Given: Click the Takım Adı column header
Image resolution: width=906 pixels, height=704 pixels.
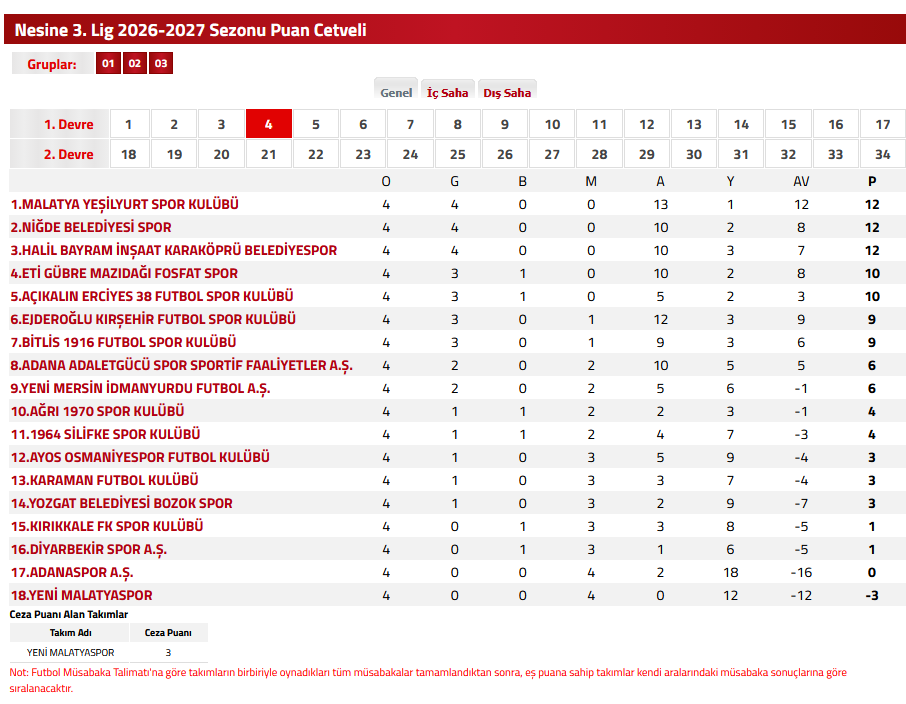Looking at the screenshot, I should 70,633.
